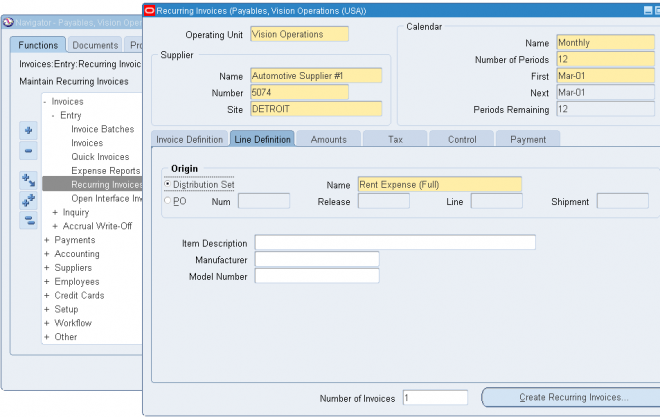Screen dimensions: 660x417
Task: Expand the Workflow tree node
Action: pos(47,324)
